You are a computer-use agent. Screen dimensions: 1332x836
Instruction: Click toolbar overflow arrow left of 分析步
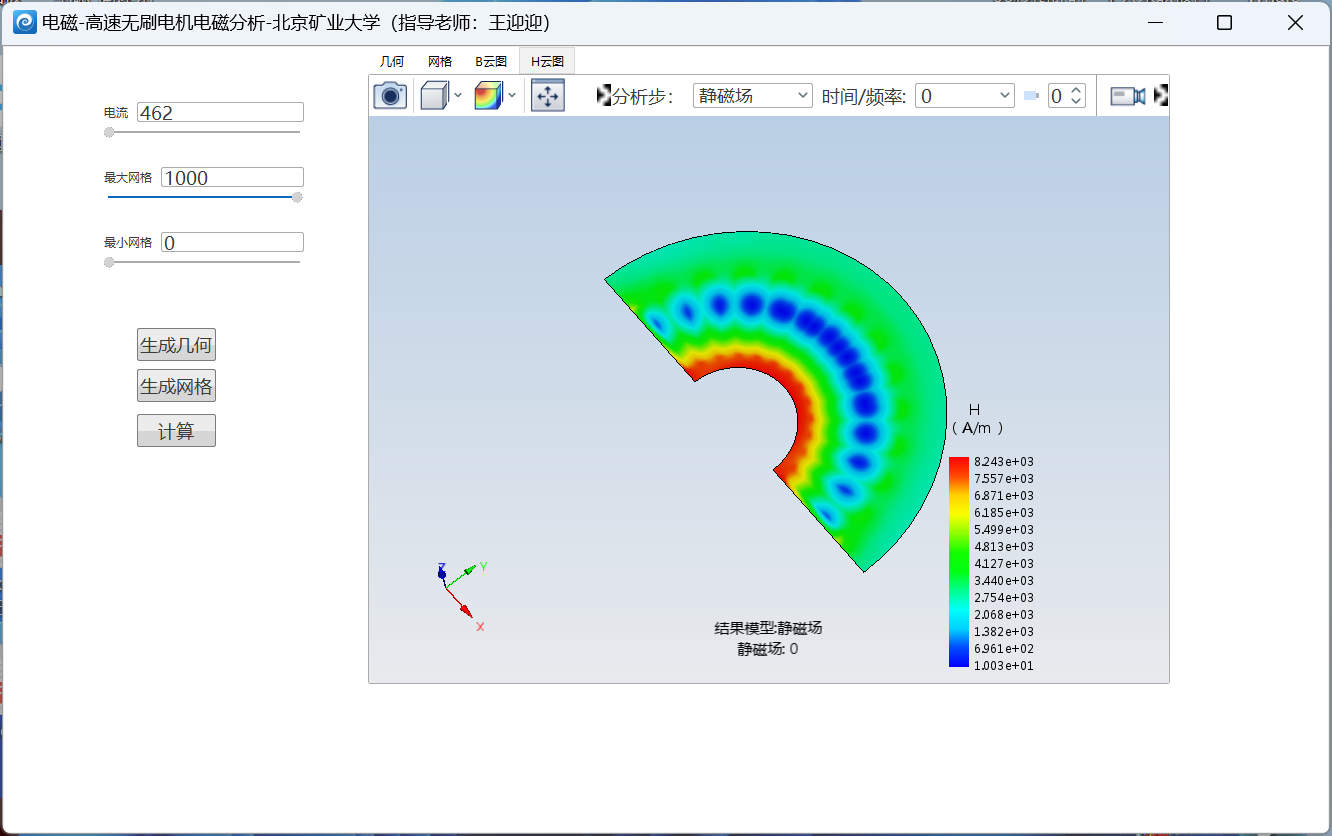(604, 96)
